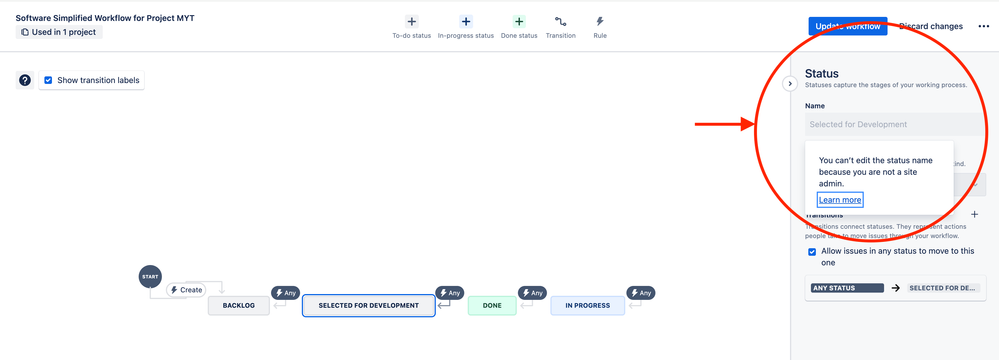The width and height of the screenshot is (999, 360).
Task: Toggle Show transition labels checkbox
Action: point(48,80)
